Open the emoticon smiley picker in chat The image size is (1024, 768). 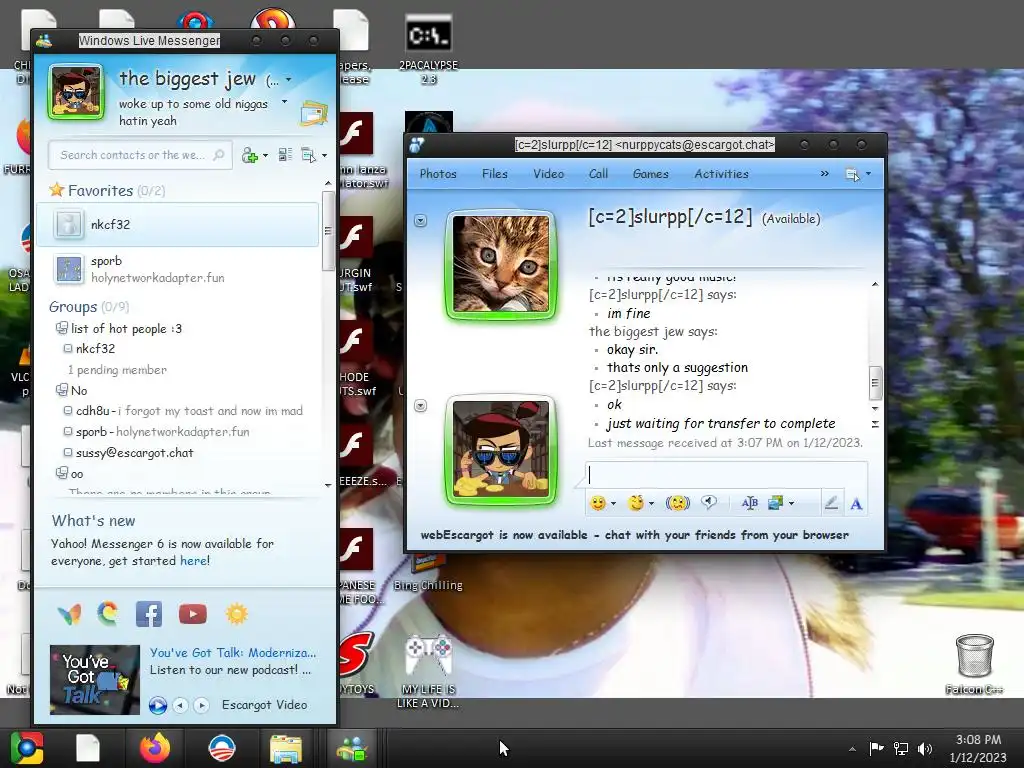pyautogui.click(x=598, y=503)
